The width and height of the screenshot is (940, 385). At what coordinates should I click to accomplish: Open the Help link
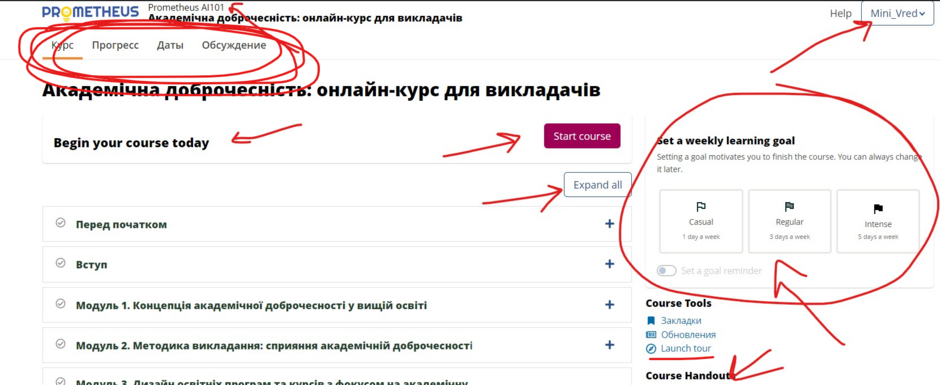tap(840, 13)
